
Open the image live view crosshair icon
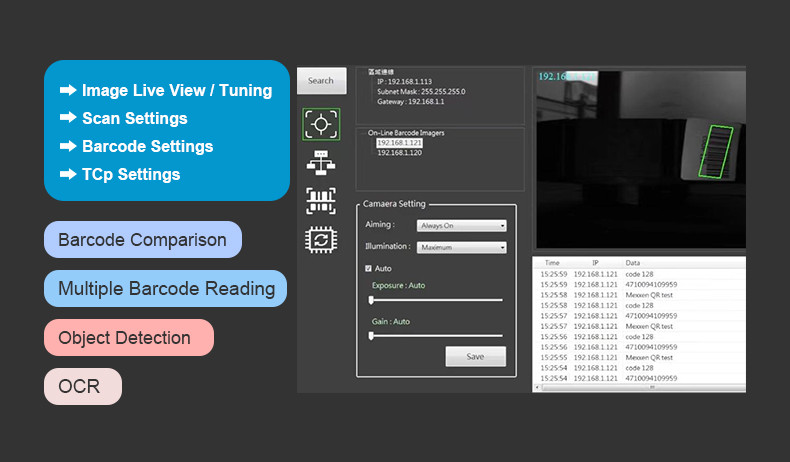point(321,124)
